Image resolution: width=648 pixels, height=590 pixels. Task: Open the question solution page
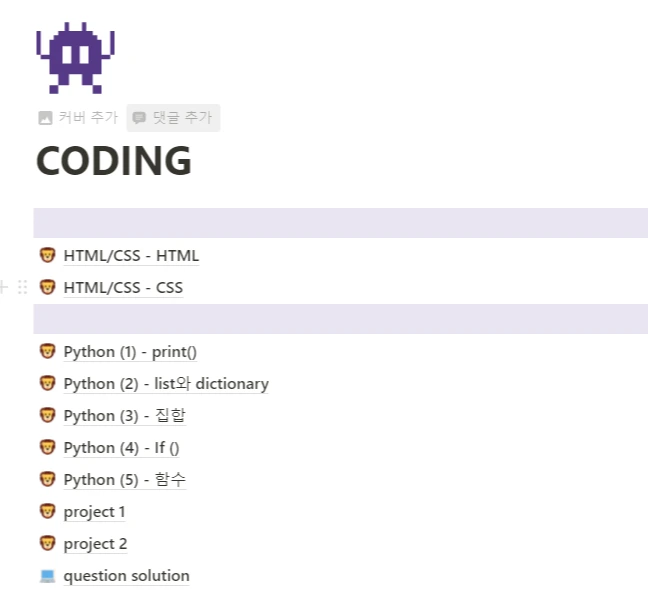[126, 576]
